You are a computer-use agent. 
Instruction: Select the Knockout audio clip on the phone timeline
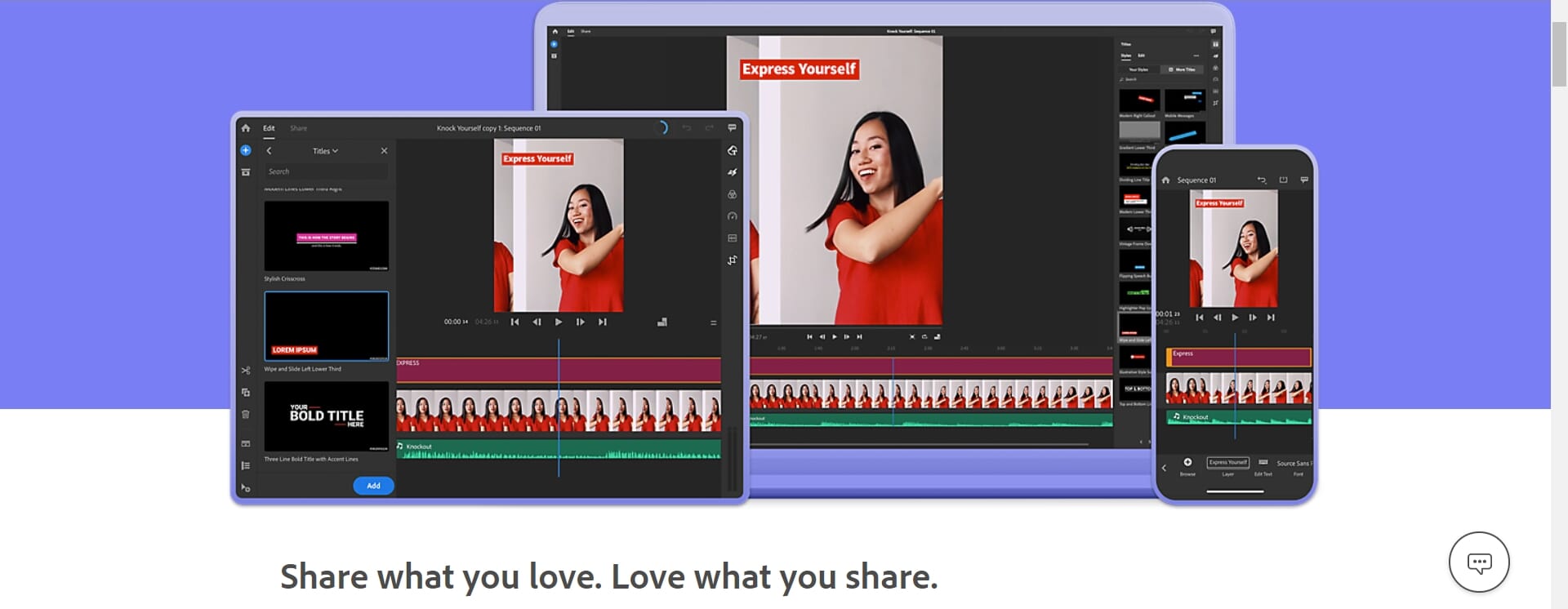(1238, 417)
